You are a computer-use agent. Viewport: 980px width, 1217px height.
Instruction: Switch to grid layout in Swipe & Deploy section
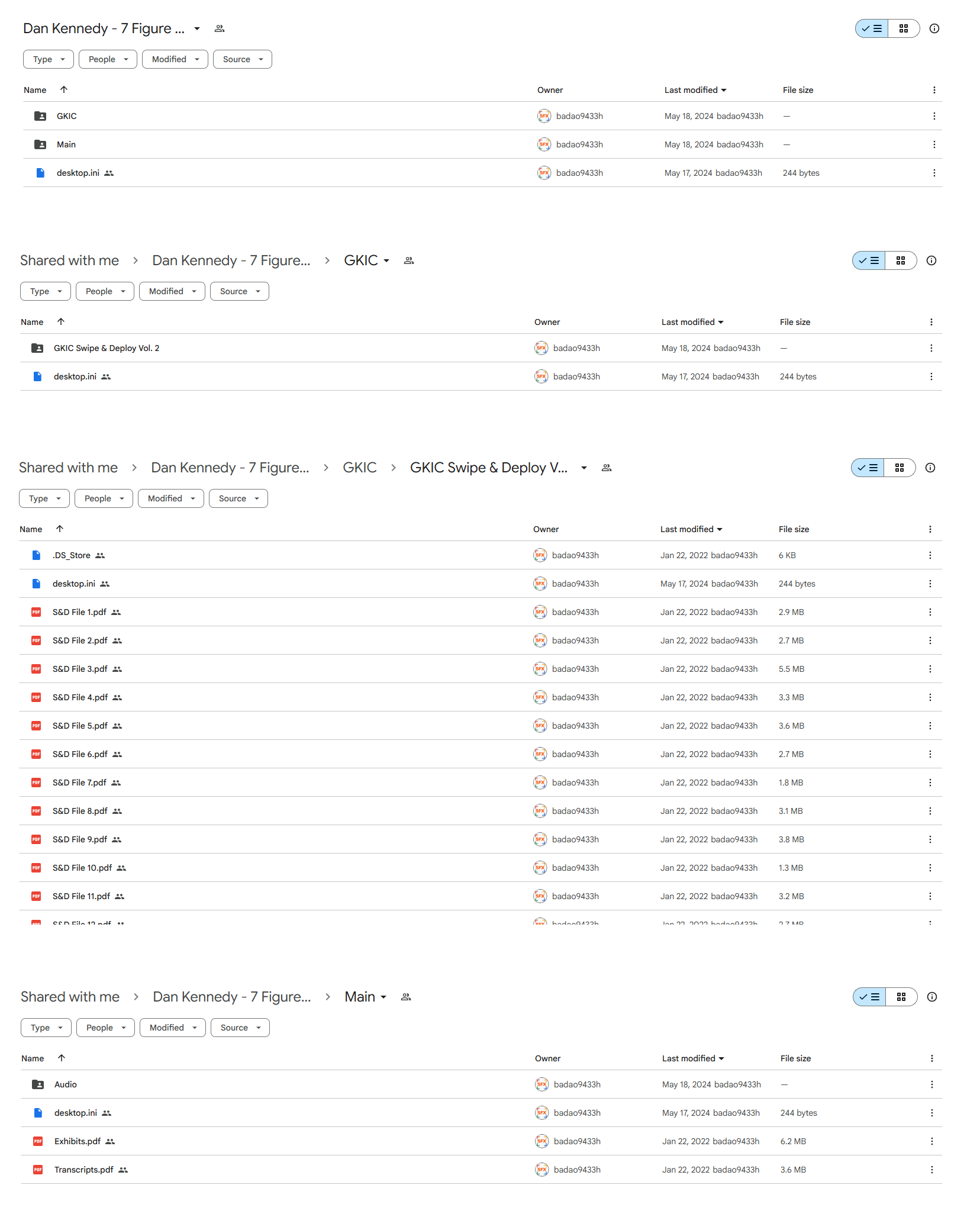(900, 468)
